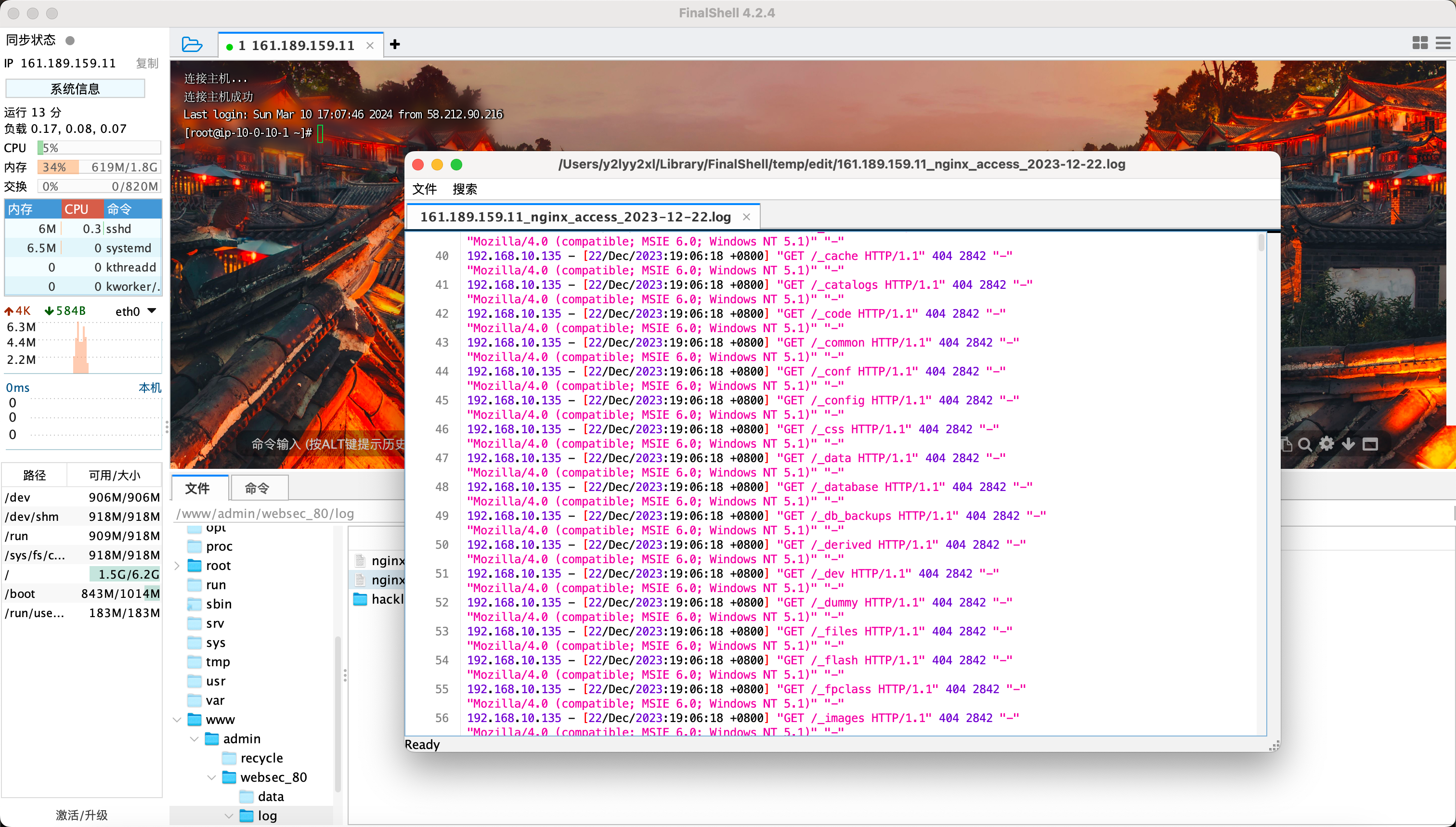Image resolution: width=1456 pixels, height=827 pixels.
Task: Click the file icon in FinalShell editor toolbar
Action: coord(427,188)
